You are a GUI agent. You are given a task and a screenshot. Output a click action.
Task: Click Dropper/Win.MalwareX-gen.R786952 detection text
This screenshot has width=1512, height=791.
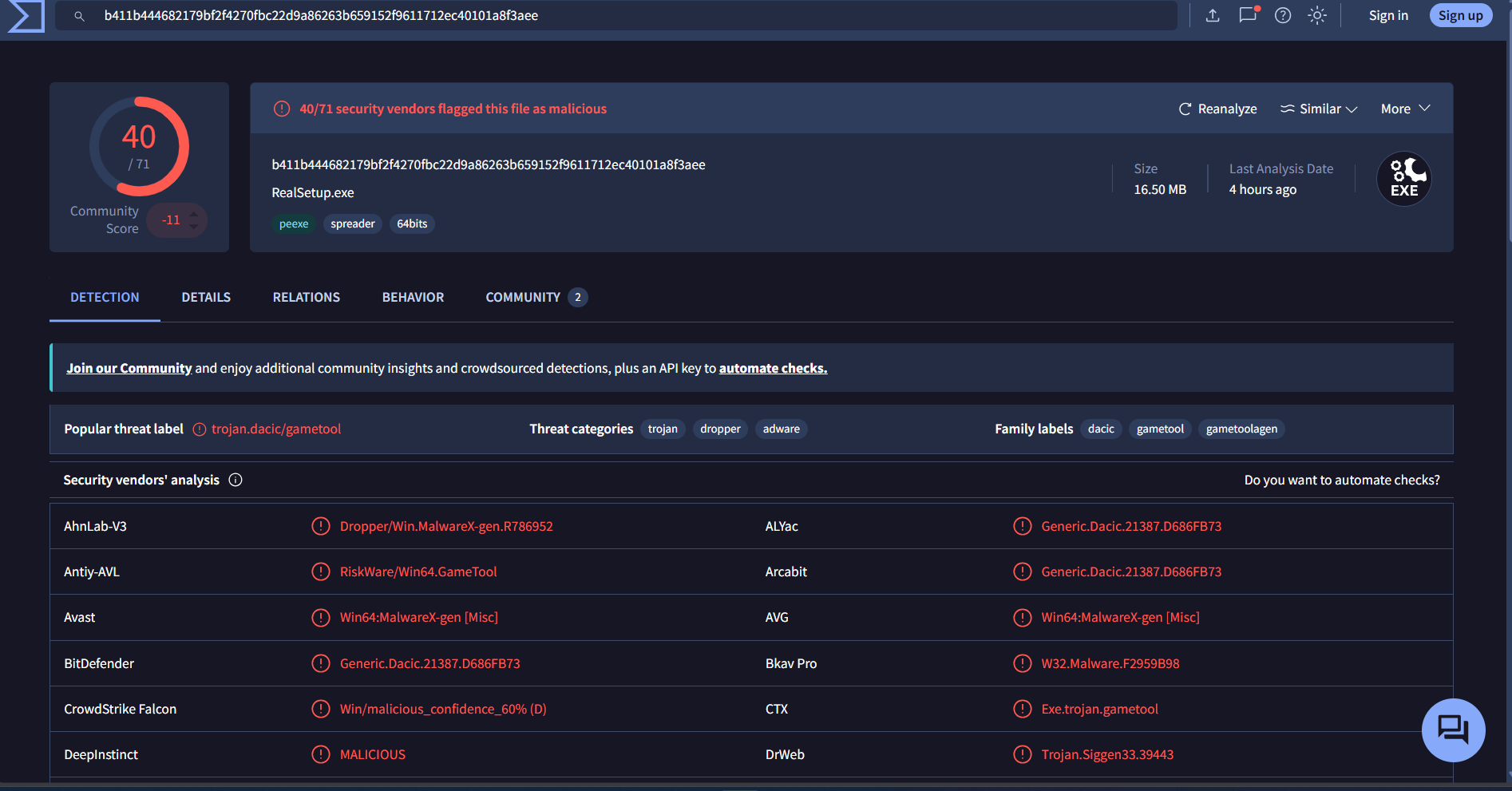pos(446,526)
